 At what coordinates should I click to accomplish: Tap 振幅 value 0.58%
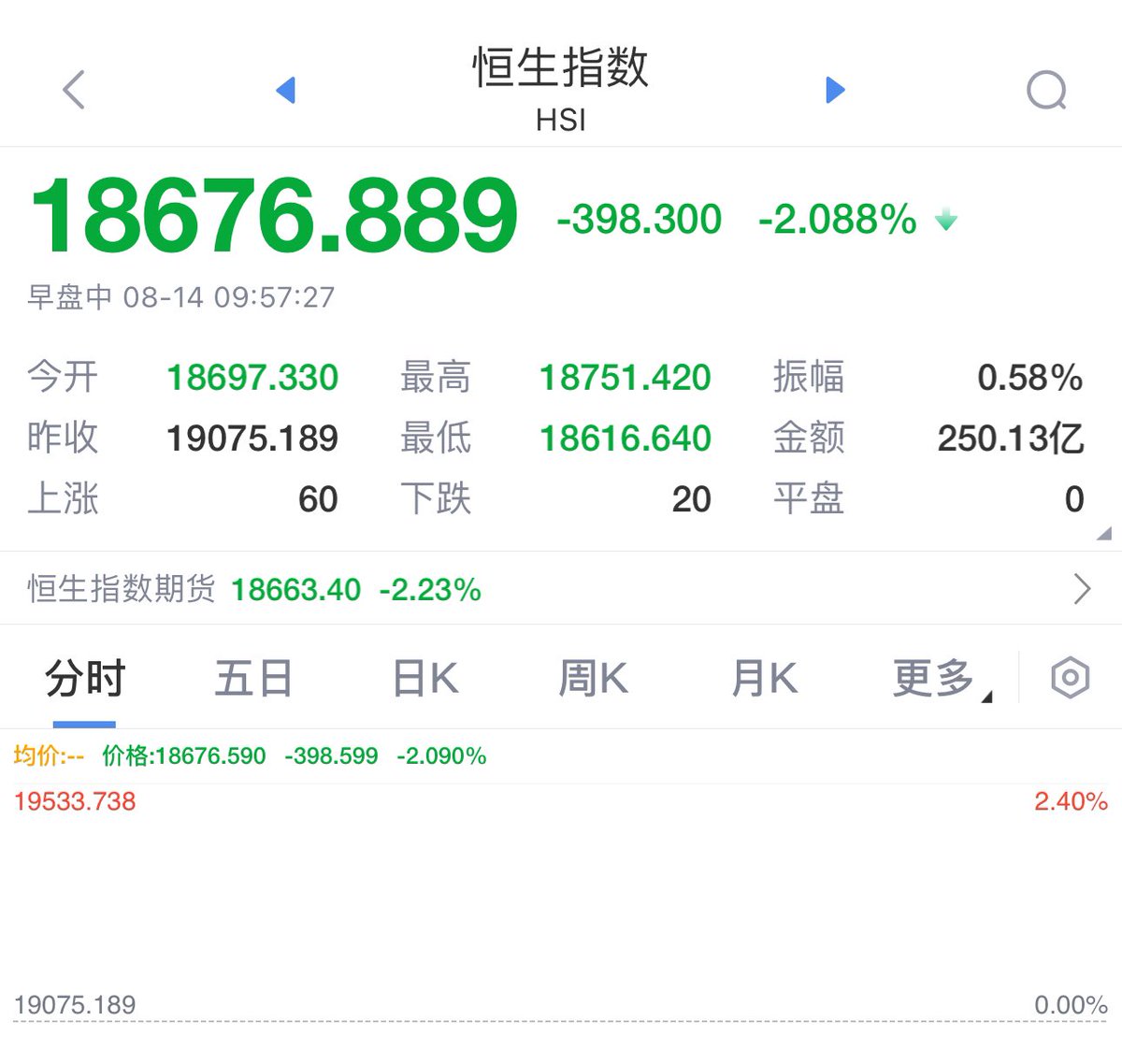(x=1030, y=378)
